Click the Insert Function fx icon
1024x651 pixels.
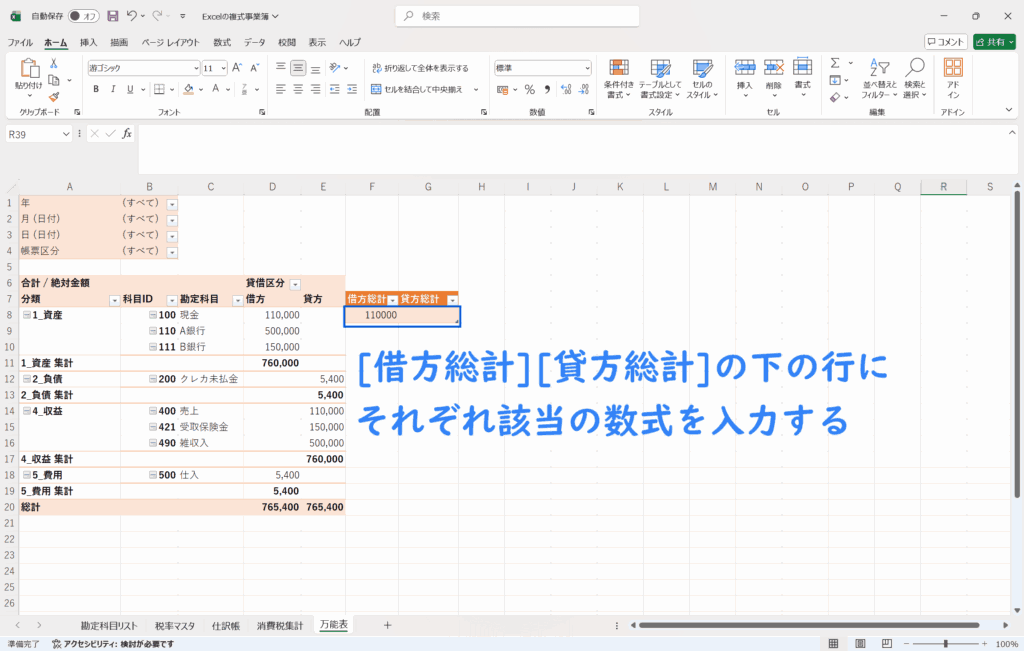pyautogui.click(x=127, y=133)
